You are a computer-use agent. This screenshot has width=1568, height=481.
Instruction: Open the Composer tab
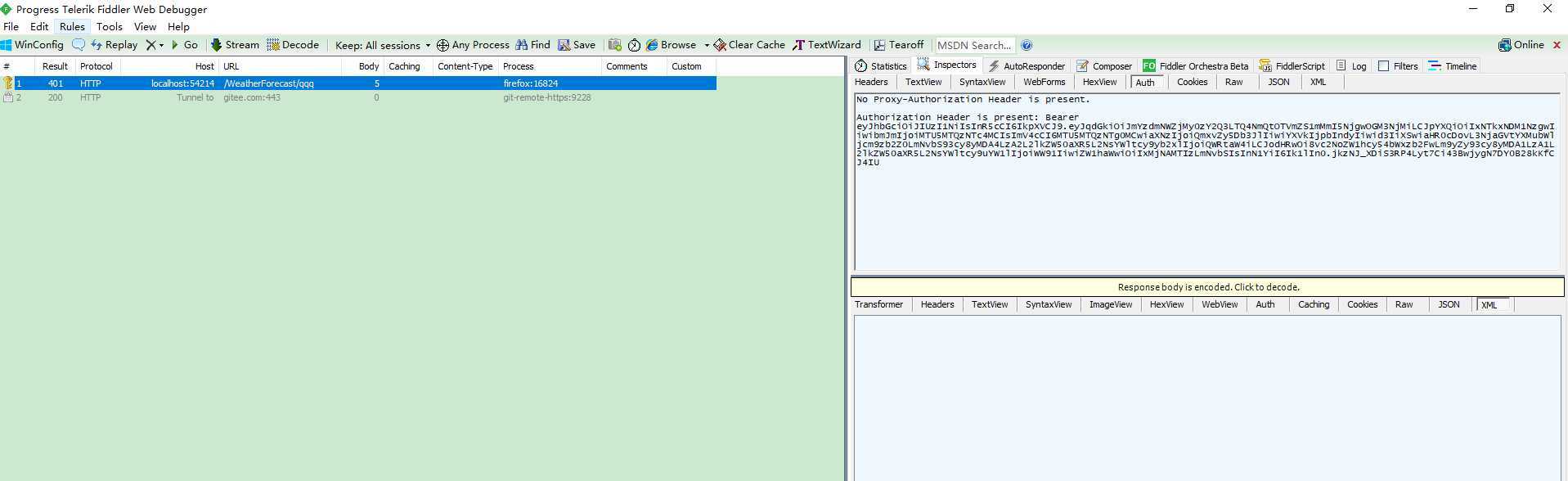[1104, 66]
